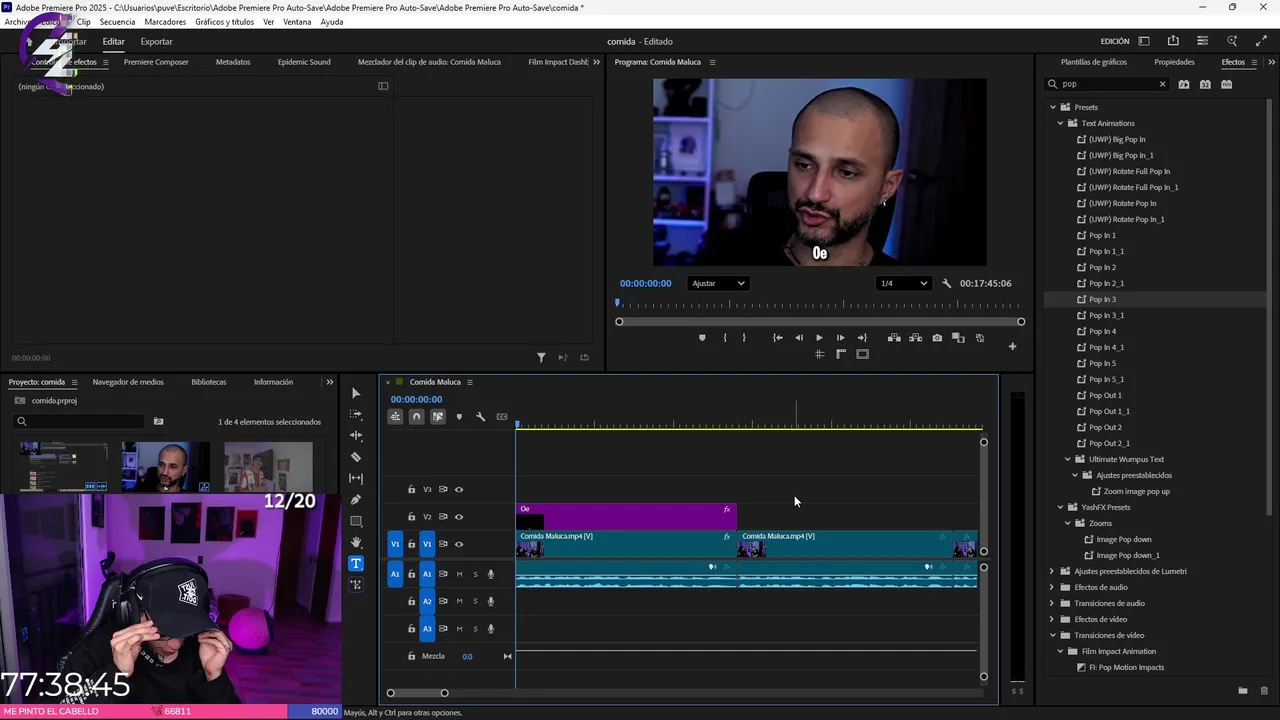Step forward one frame
Image resolution: width=1280 pixels, height=720 pixels.
pos(840,338)
